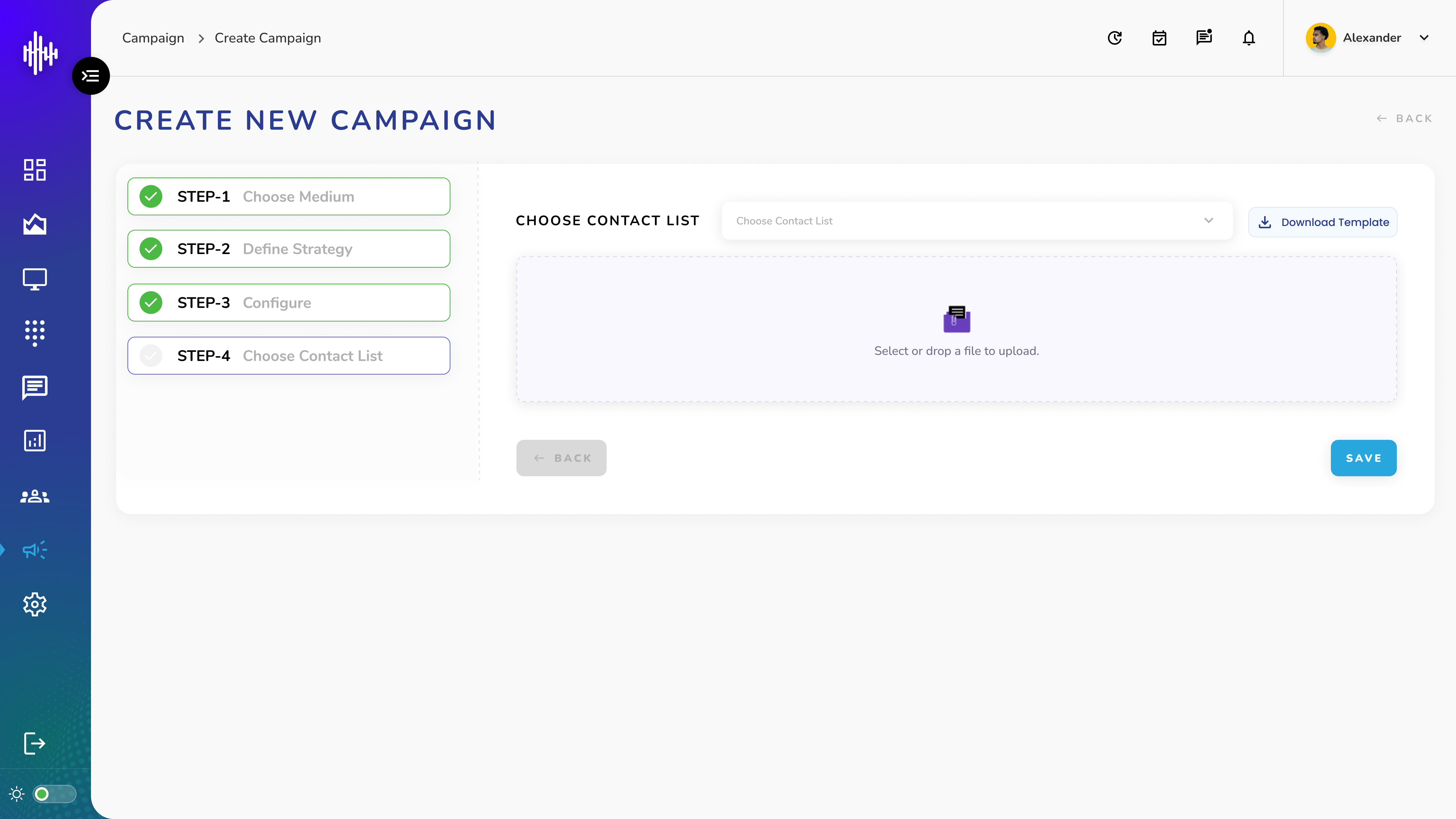
Task: Go to Campaign breadcrumb
Action: click(x=153, y=38)
